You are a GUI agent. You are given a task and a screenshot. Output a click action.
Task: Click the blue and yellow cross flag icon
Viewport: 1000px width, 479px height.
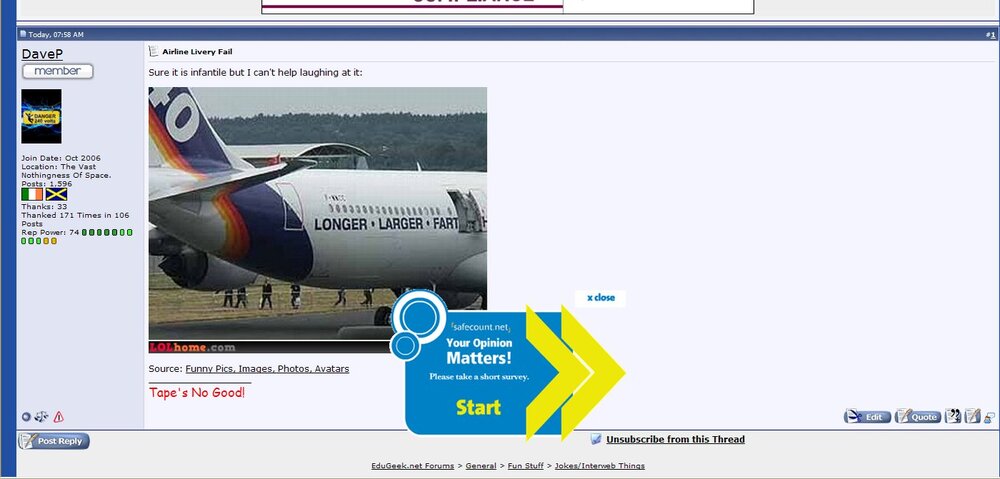click(x=56, y=194)
